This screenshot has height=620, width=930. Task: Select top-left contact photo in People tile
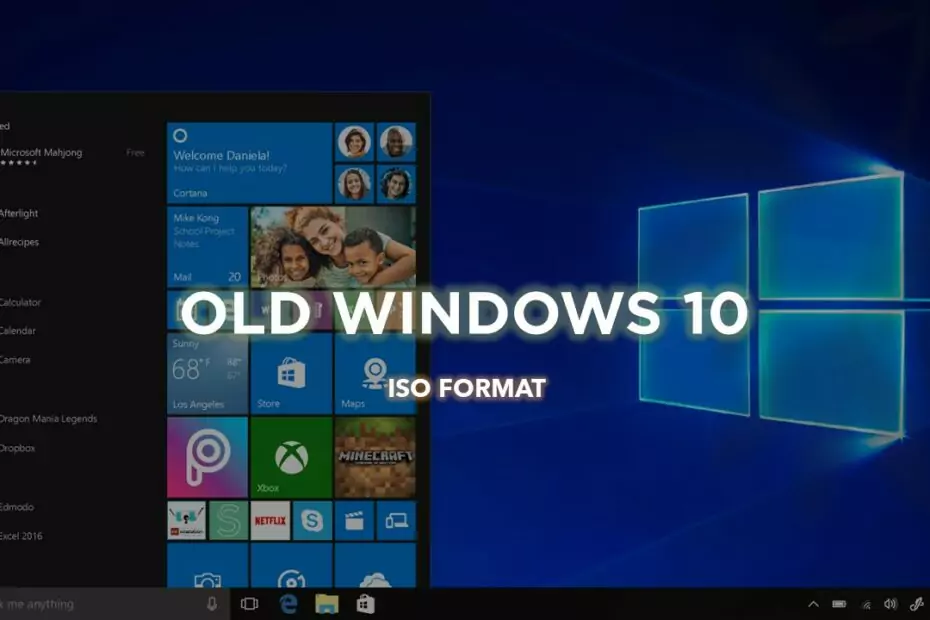point(355,142)
